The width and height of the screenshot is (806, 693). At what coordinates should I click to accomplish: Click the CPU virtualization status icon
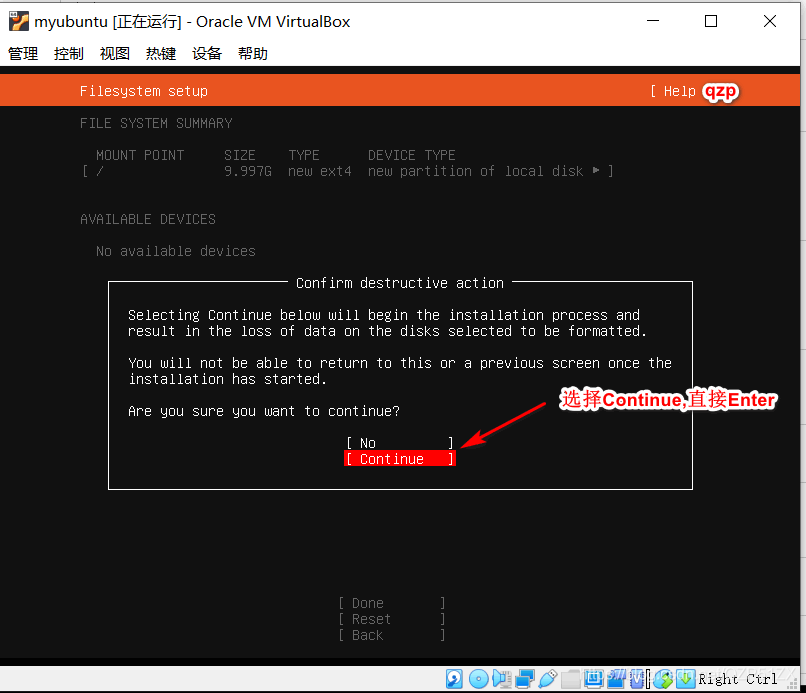(636, 679)
